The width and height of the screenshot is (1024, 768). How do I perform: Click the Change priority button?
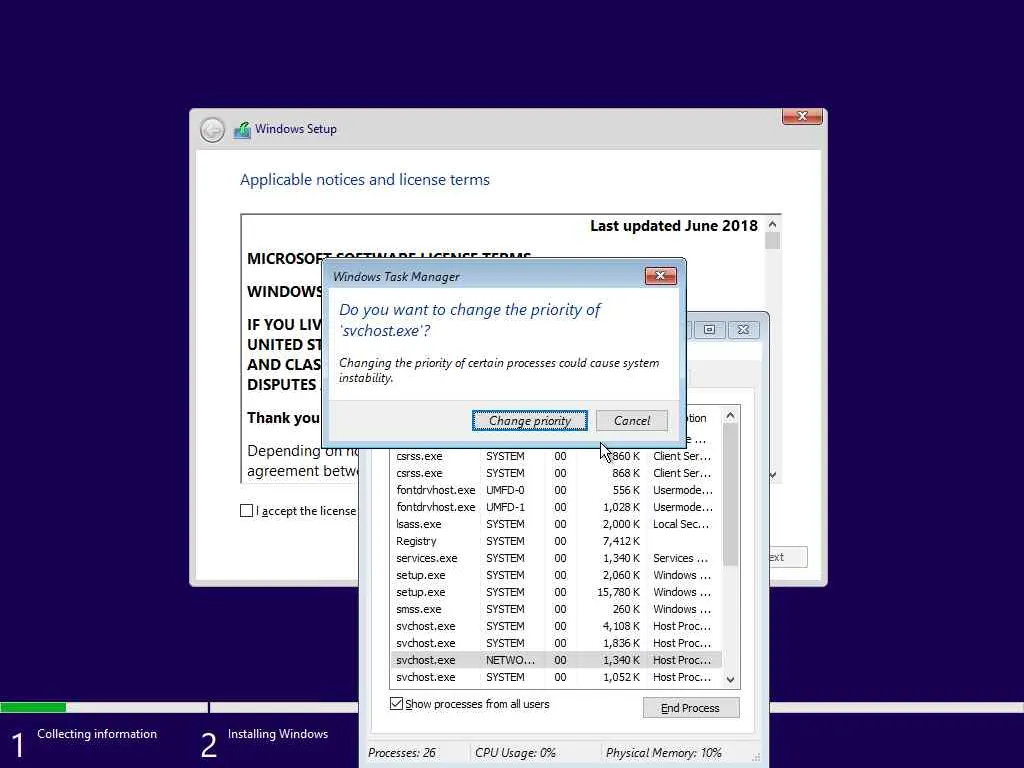(530, 421)
